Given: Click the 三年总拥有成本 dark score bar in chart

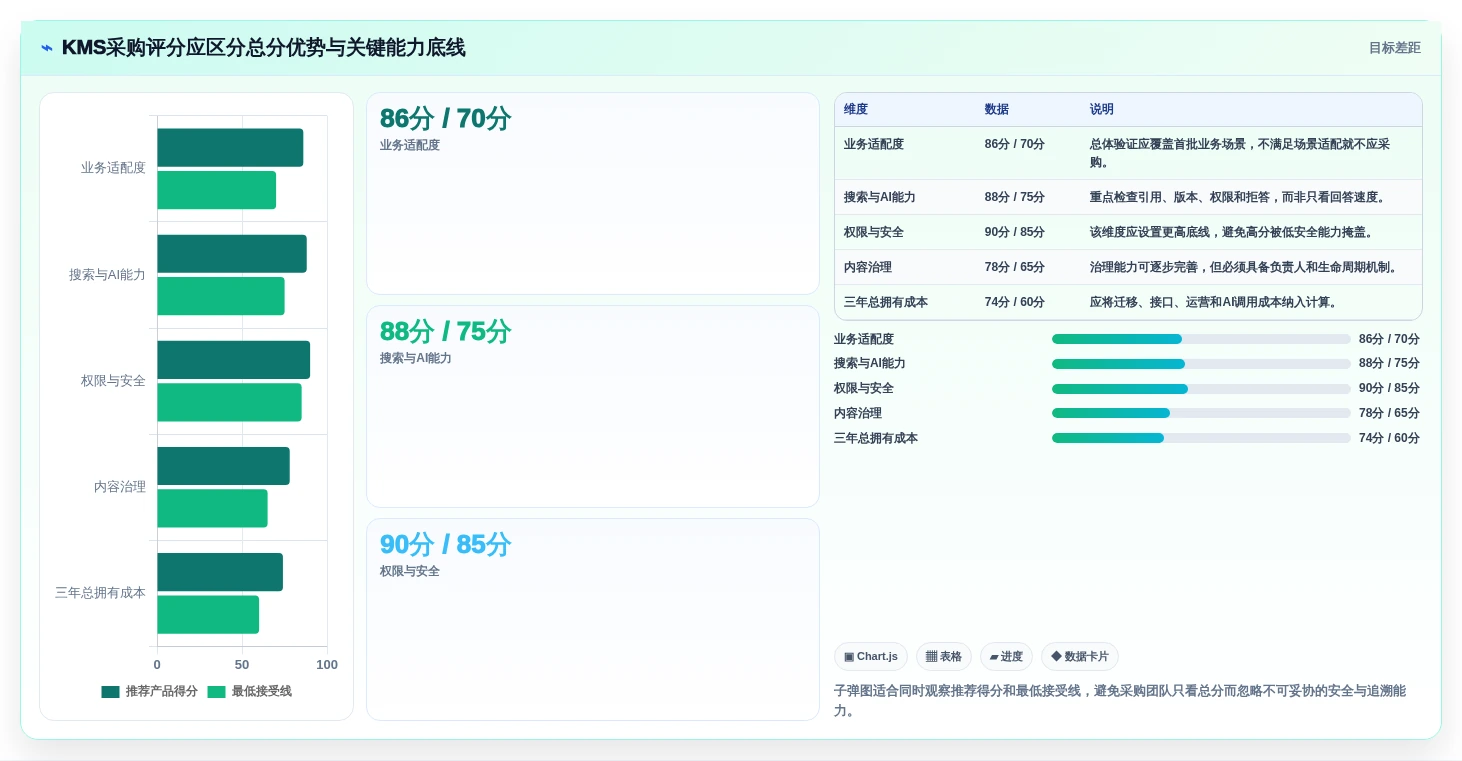Looking at the screenshot, I should (x=220, y=572).
